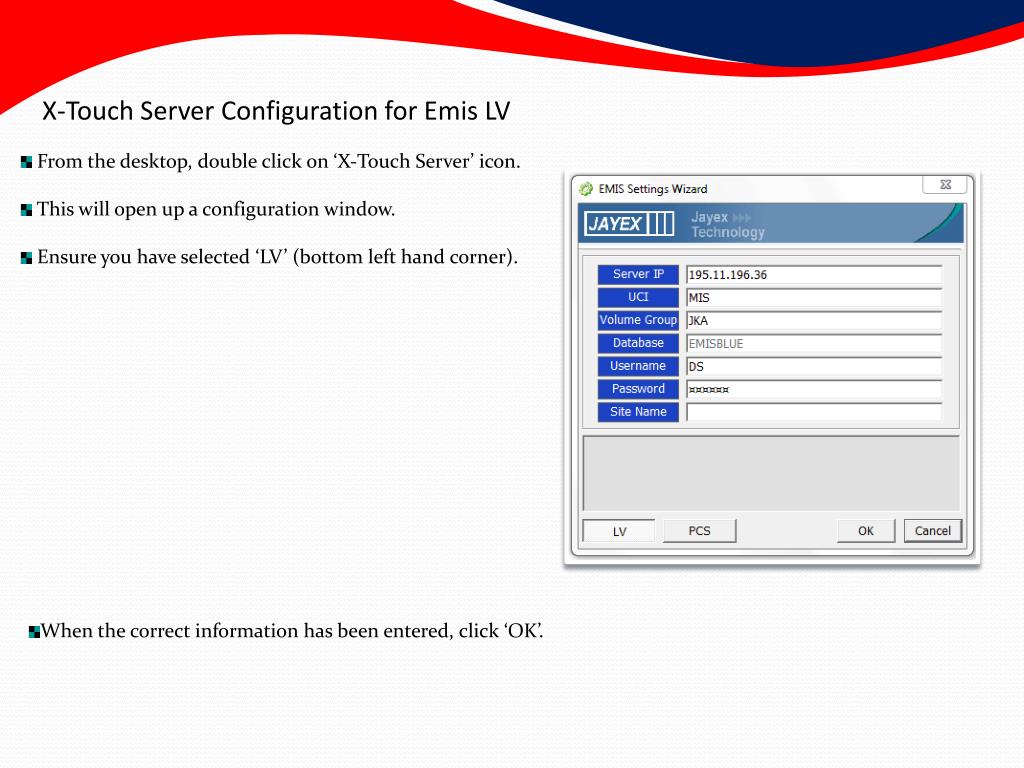
Task: Click the EMIS Settings Wizard title icon
Action: pos(586,189)
